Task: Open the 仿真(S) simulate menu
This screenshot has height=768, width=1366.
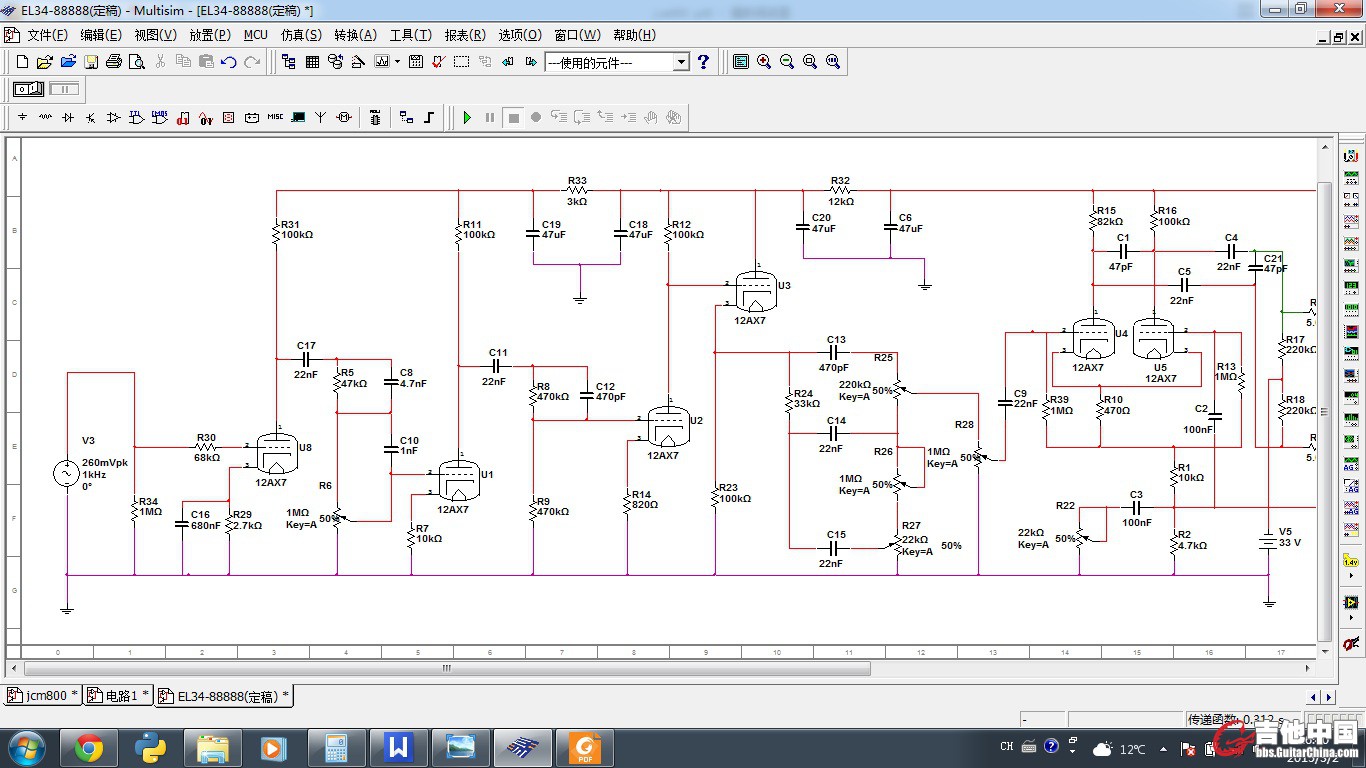Action: 301,35
